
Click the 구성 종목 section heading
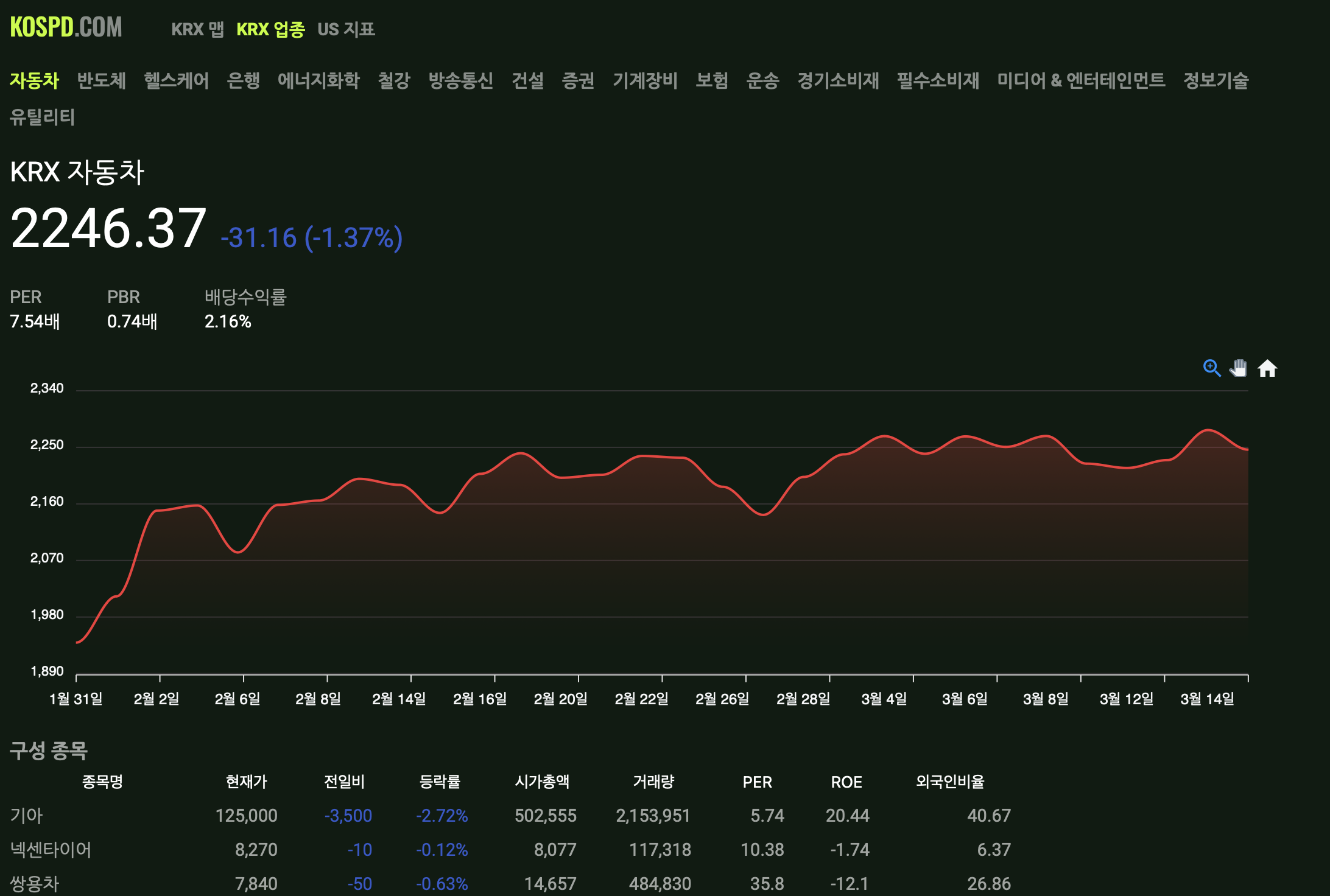click(49, 750)
